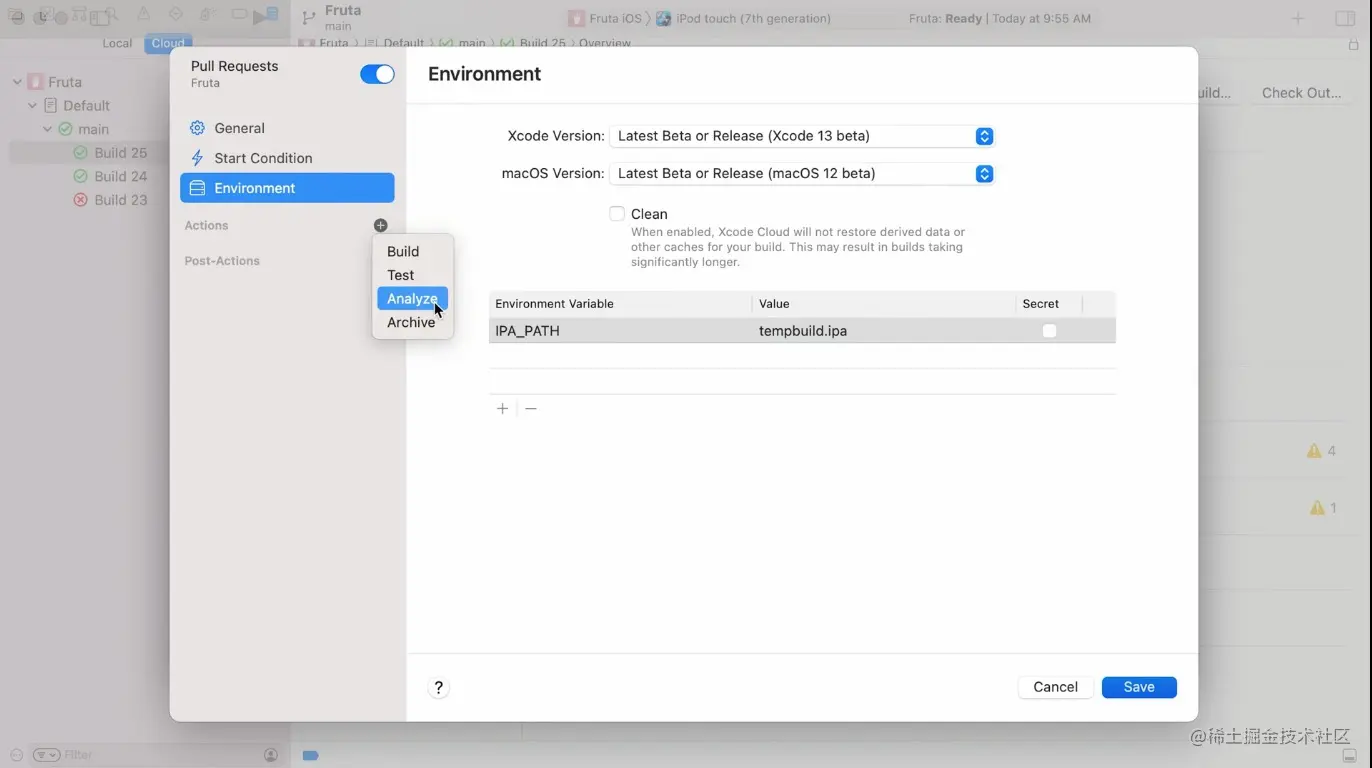Open the Start Condition section
This screenshot has width=1372, height=768.
(x=287, y=158)
